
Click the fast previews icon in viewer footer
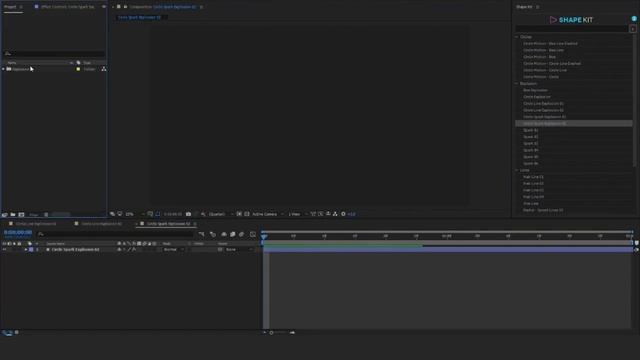click(x=320, y=214)
